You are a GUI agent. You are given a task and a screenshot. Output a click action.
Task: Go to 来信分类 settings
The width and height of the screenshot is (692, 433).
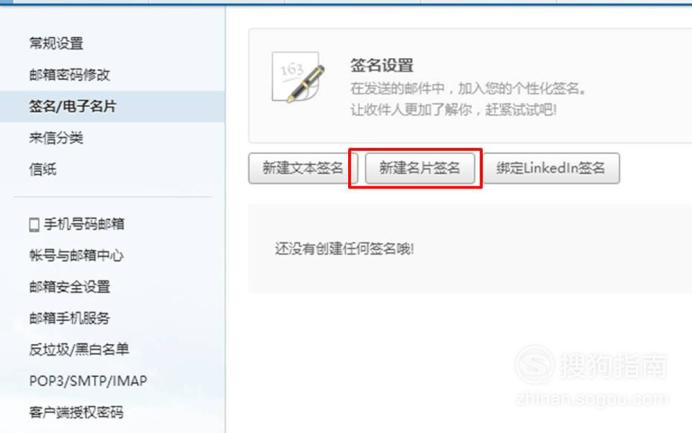coord(56,138)
